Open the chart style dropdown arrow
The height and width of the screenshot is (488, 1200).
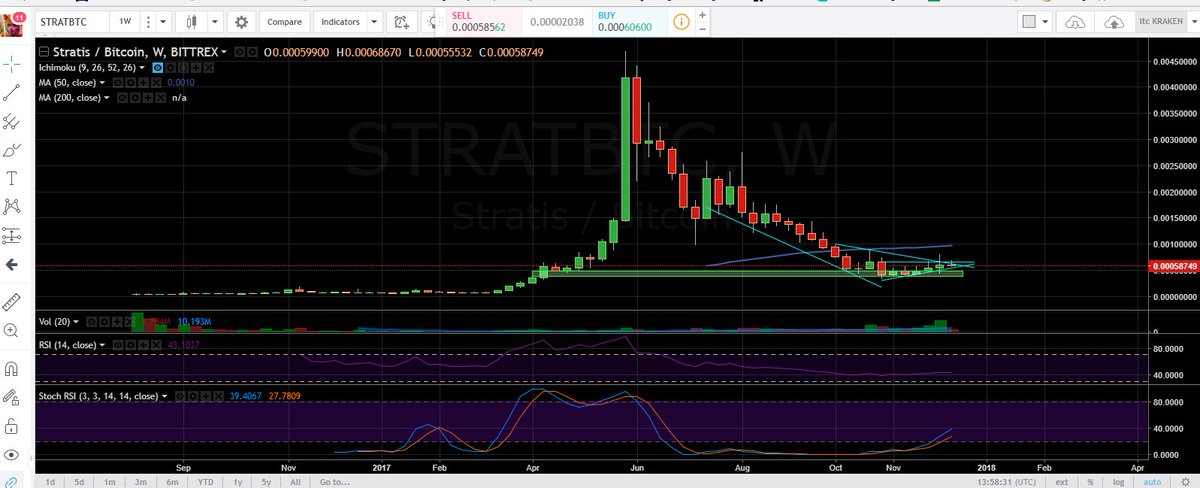(x=214, y=22)
